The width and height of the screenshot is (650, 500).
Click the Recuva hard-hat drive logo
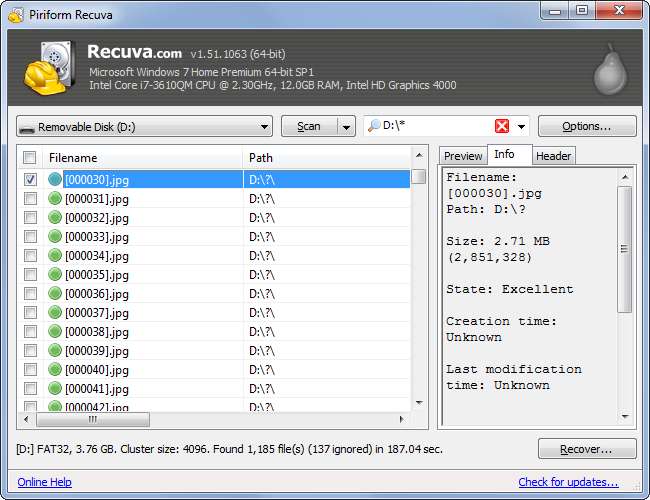pyautogui.click(x=49, y=68)
